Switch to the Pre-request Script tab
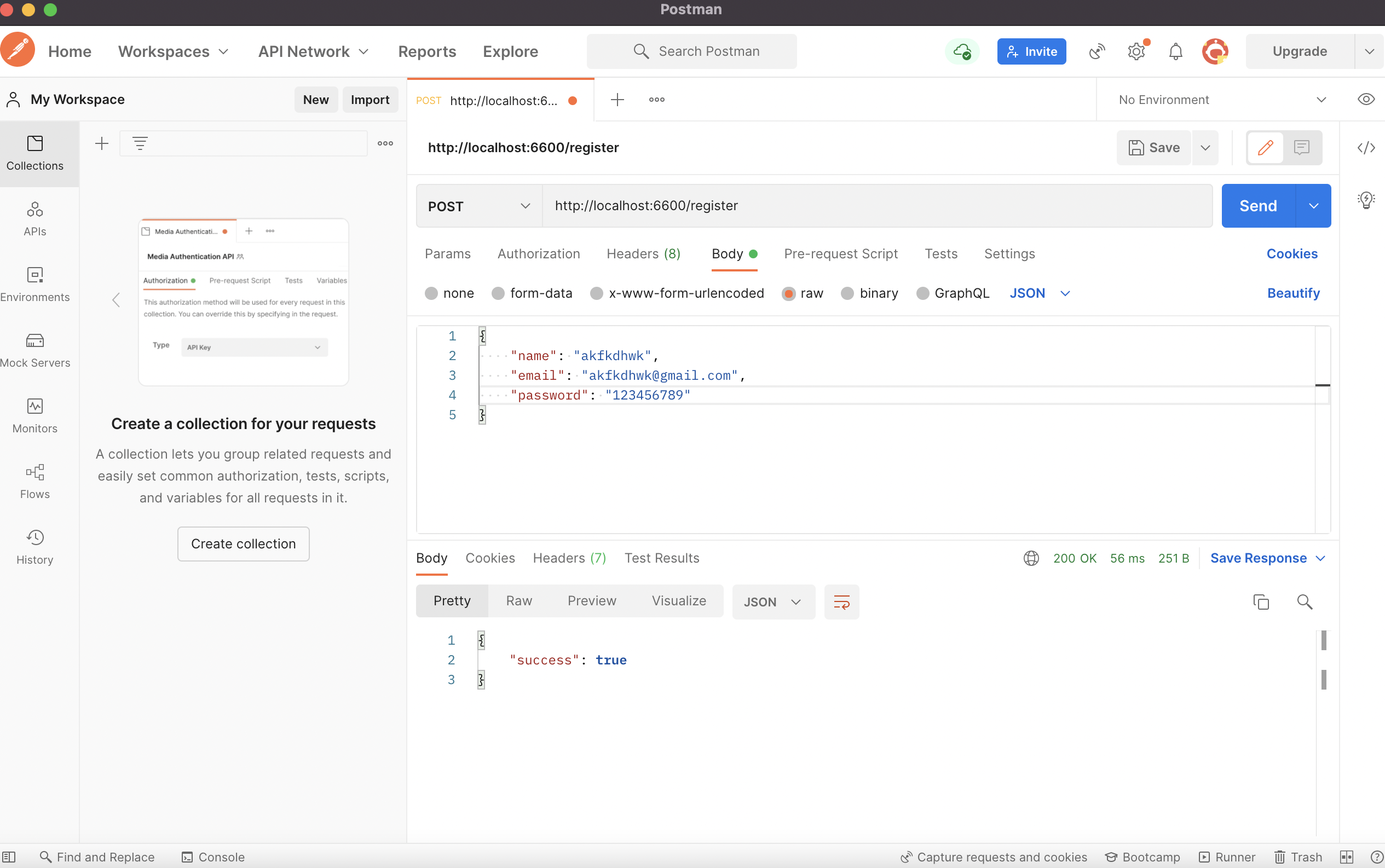The width and height of the screenshot is (1385, 868). tap(841, 254)
